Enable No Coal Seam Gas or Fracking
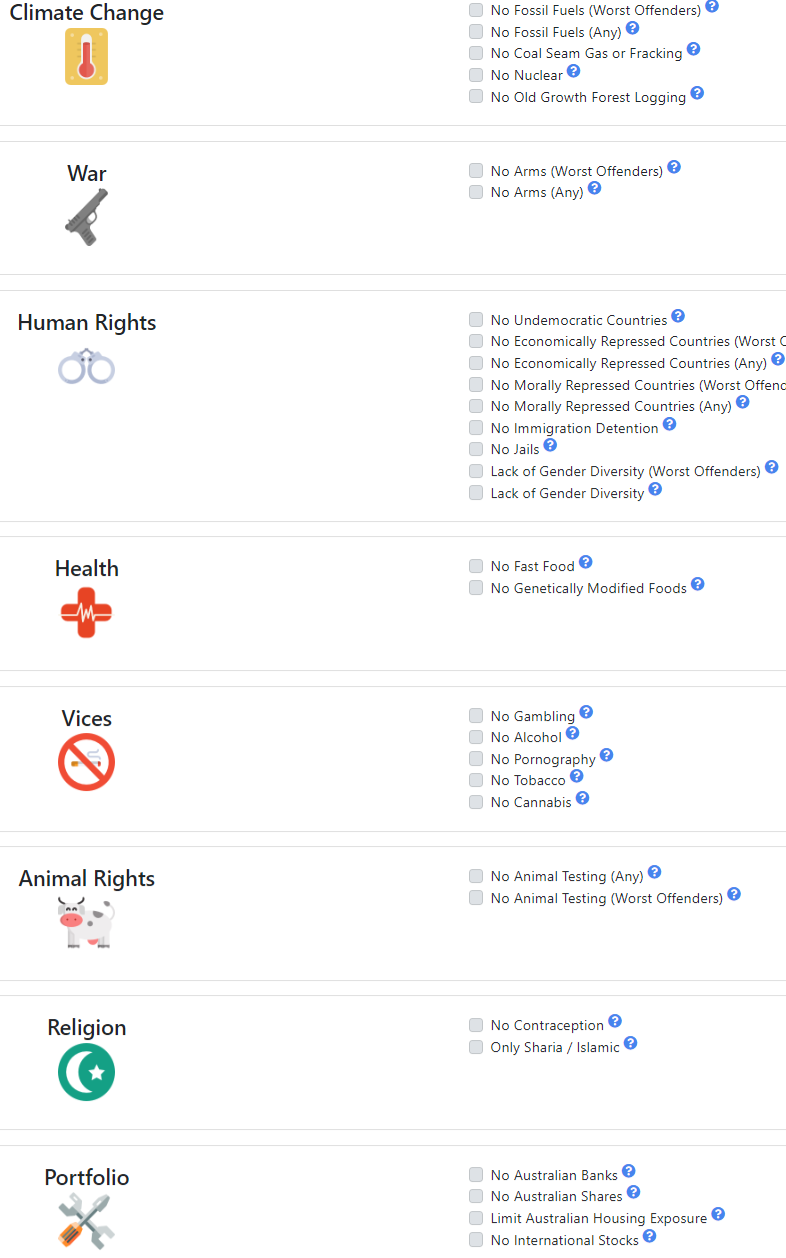Viewport: 786px width, 1258px height. point(476,53)
